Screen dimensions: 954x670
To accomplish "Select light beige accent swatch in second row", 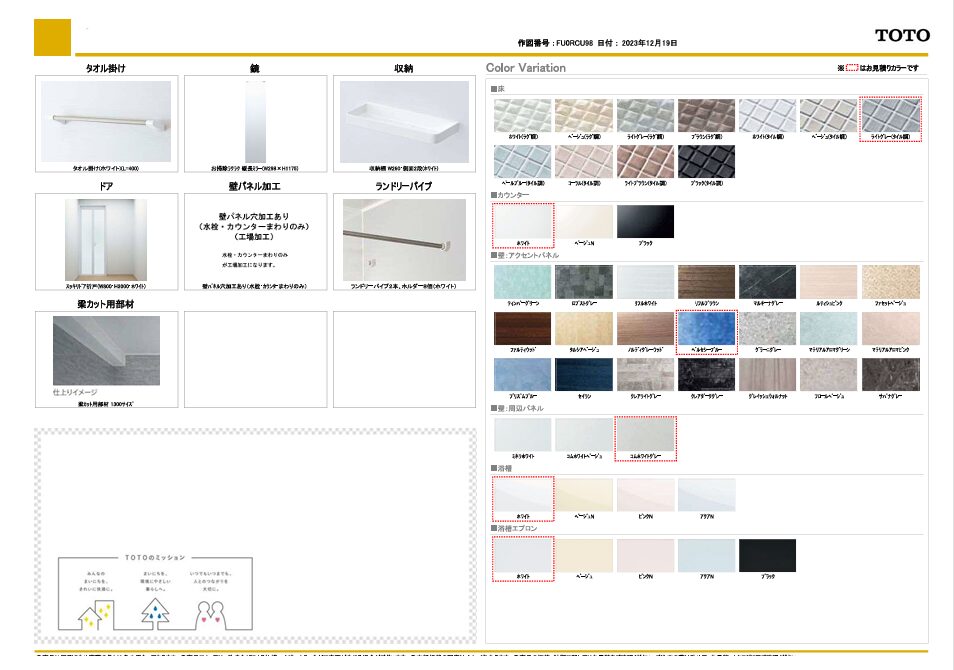I will [x=584, y=329].
